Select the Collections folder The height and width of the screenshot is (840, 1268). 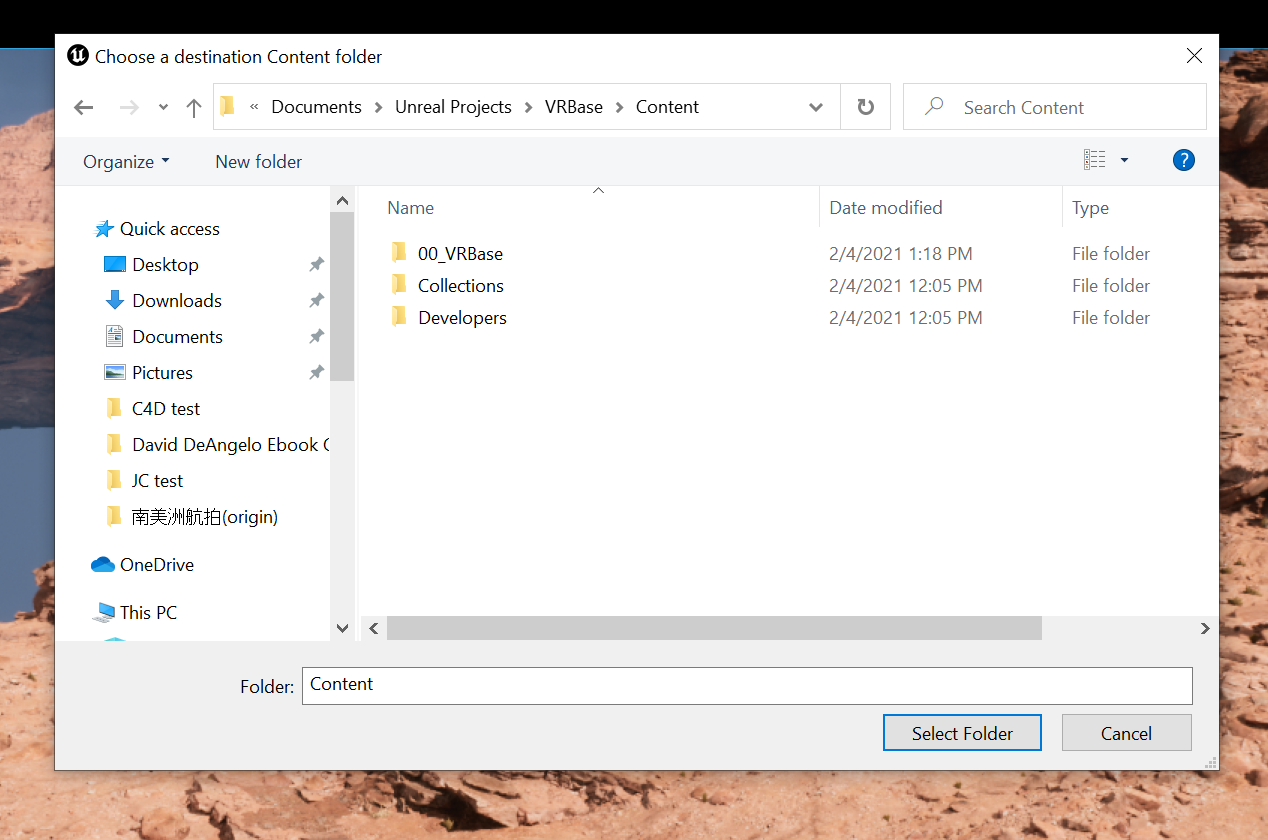point(460,286)
